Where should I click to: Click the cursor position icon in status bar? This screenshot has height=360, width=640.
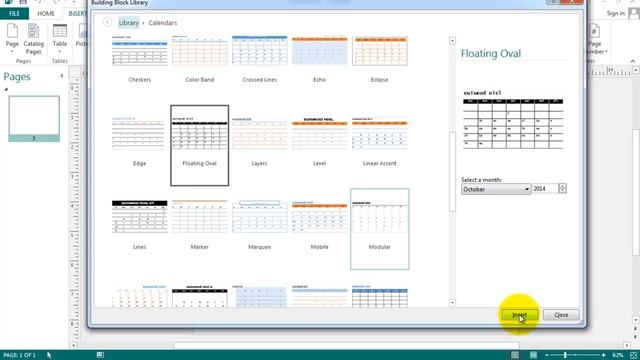pyautogui.click(x=49, y=355)
